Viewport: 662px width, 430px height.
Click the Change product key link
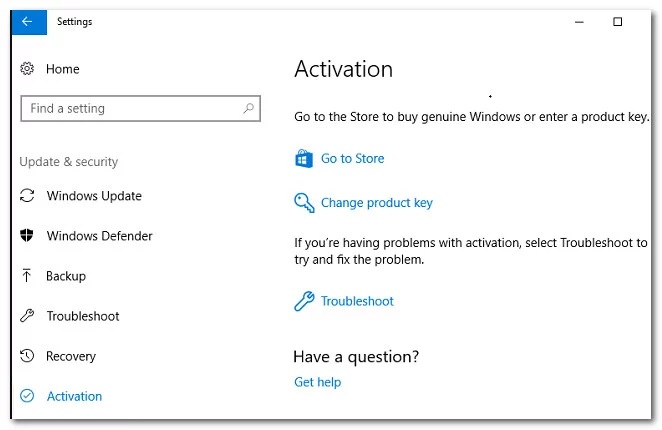[377, 203]
